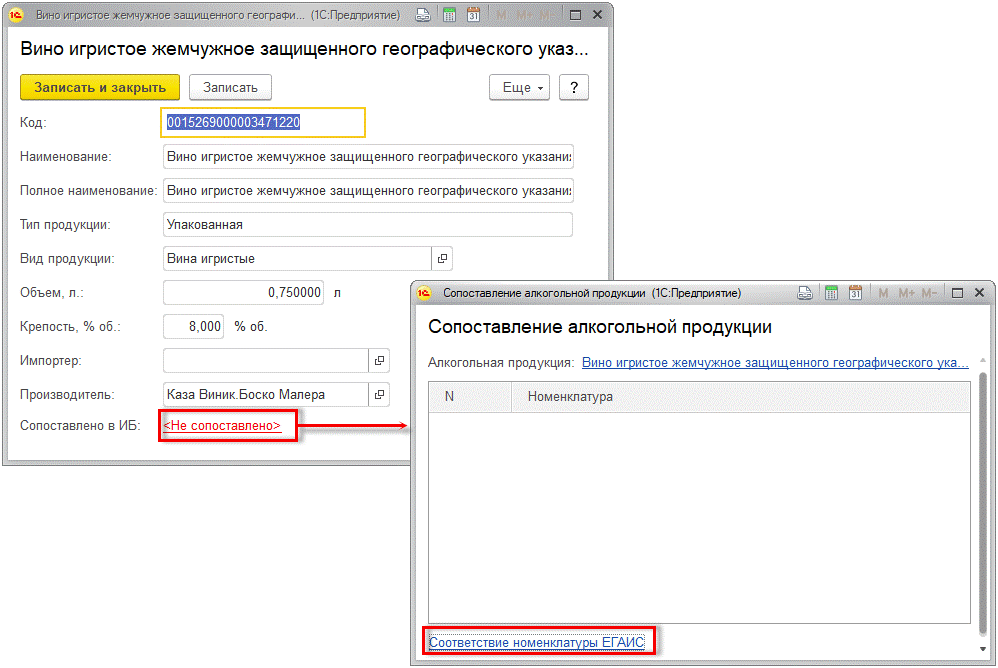Click the 1C logo icon of the Сопоставление window

(x=424, y=293)
